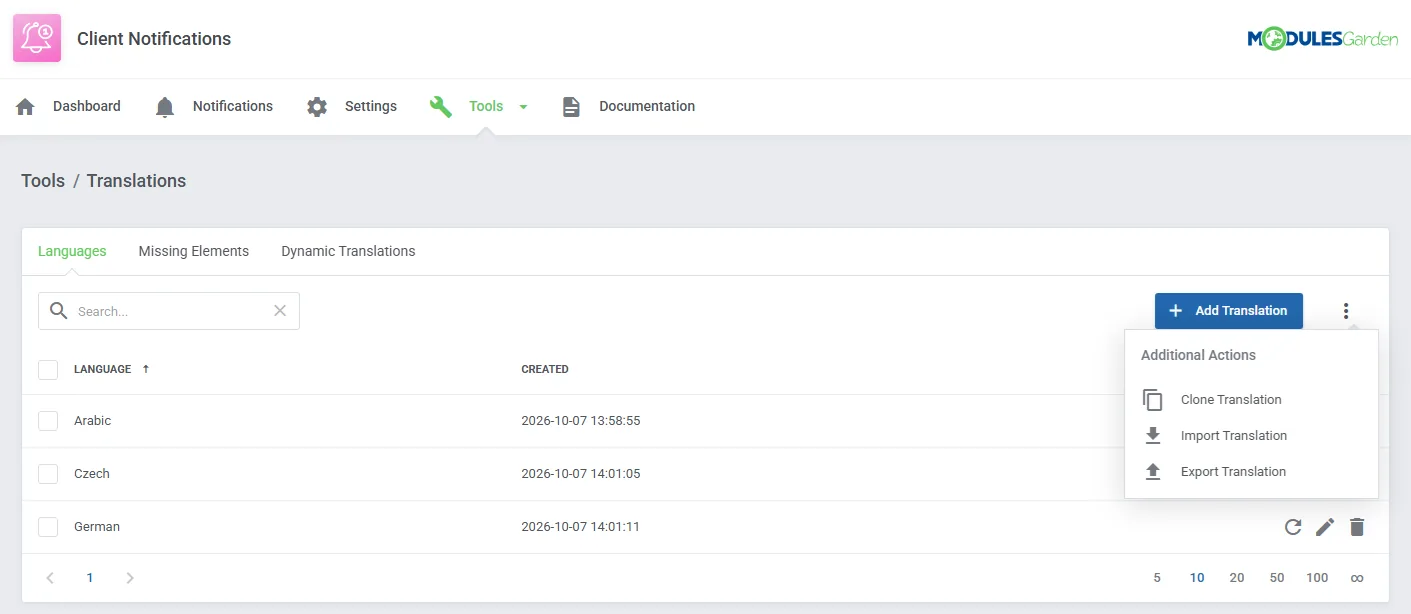Click the date 2026-10-07 14:01:05
Screen dimensions: 1411x614
click(581, 474)
